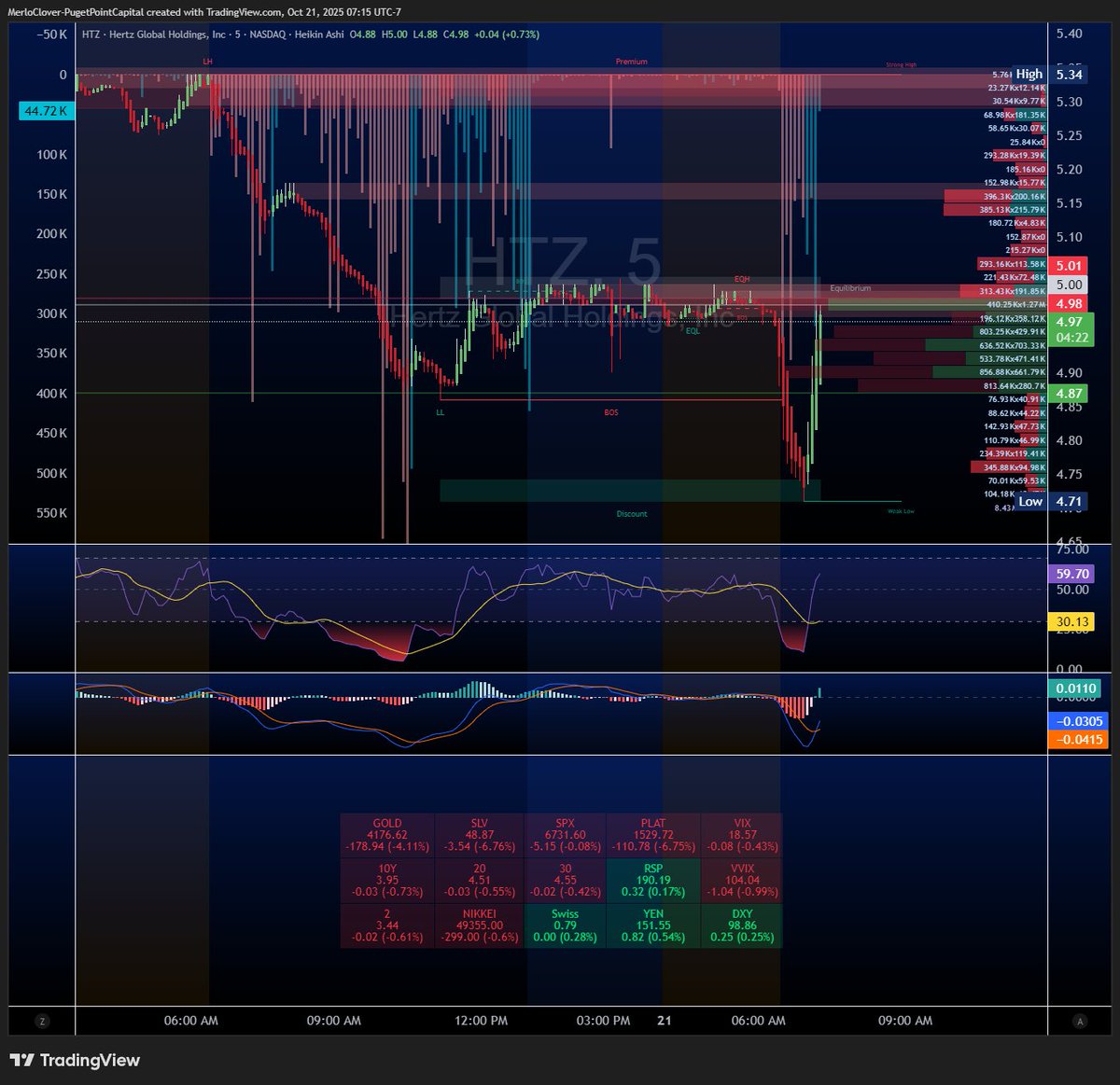Click the Discount zone label

(x=632, y=514)
